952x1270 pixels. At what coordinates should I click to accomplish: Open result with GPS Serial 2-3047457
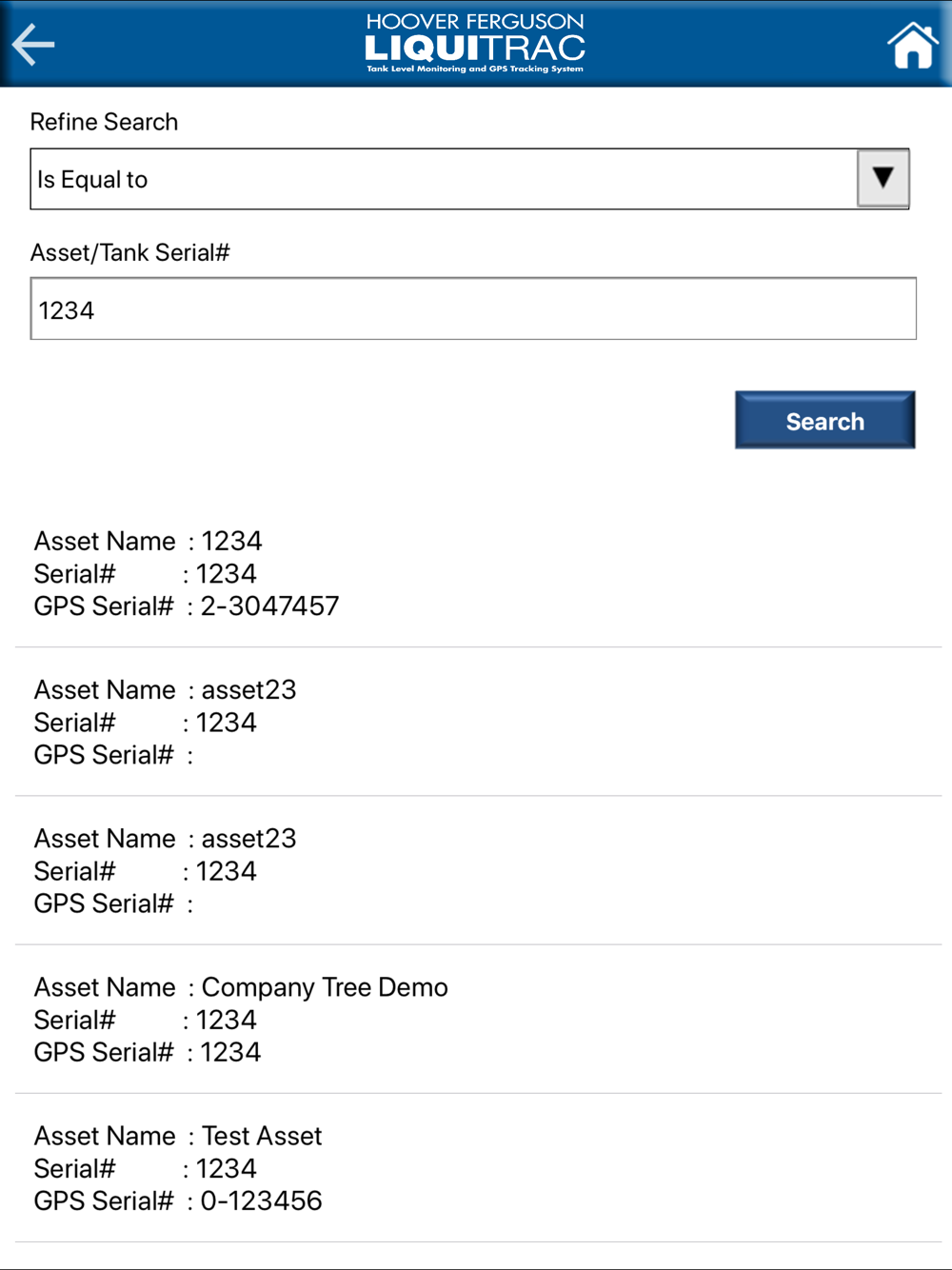[x=476, y=573]
